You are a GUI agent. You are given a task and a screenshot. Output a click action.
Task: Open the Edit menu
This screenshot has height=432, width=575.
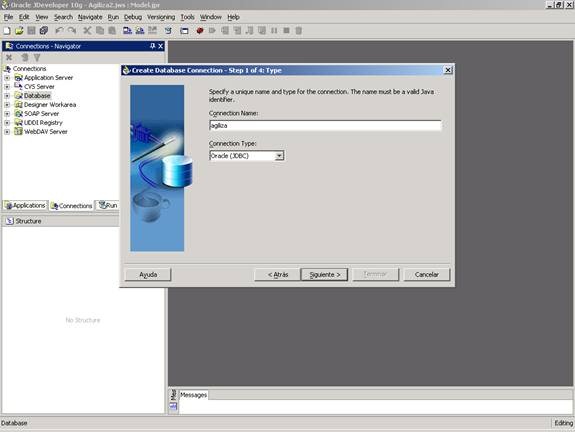pyautogui.click(x=24, y=17)
